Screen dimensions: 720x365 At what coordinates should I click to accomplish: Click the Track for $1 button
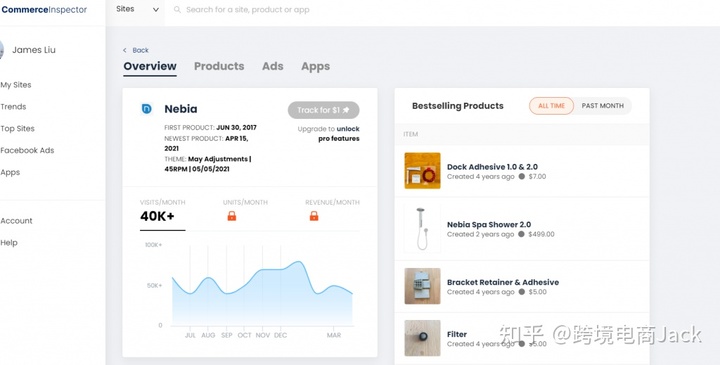[324, 110]
